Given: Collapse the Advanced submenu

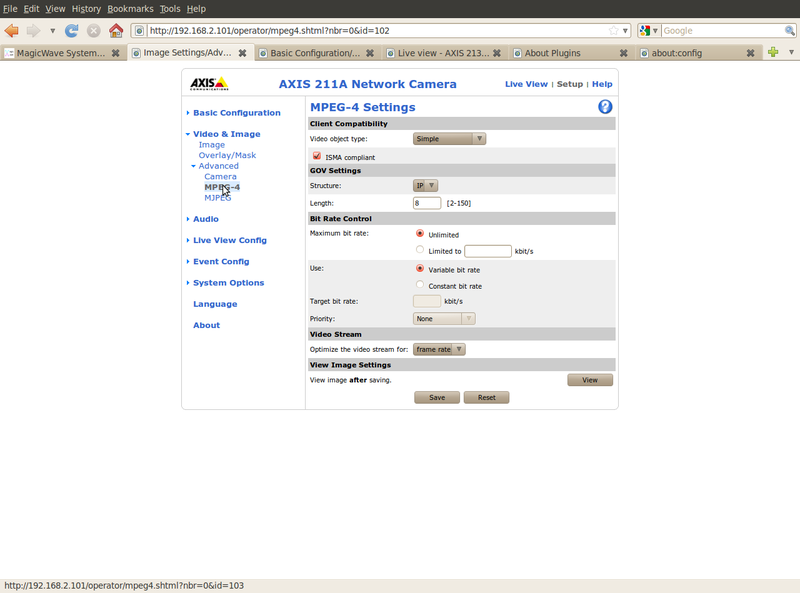Looking at the screenshot, I should coord(218,166).
